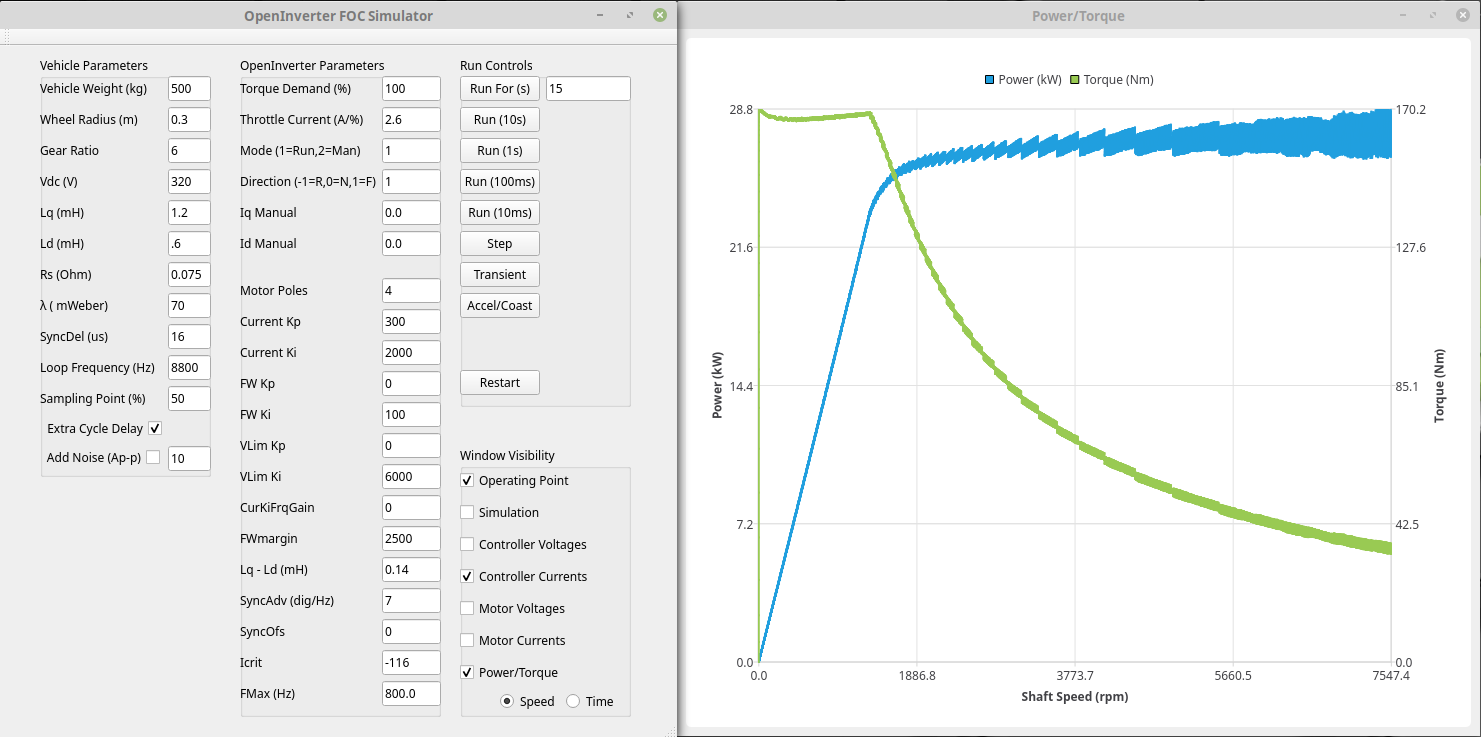Click the green Torque (Nm) legend swatch

(x=1075, y=80)
